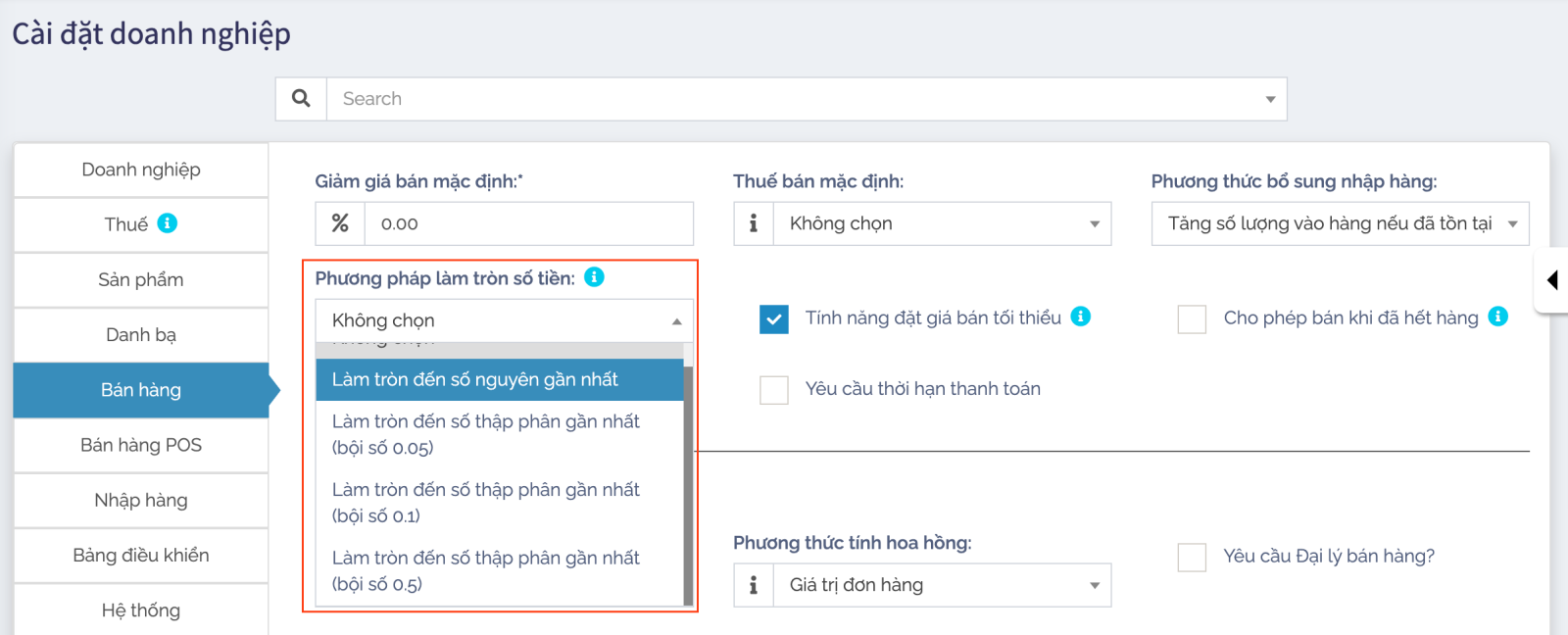Click info icon in Thuế bán mặc định field

tap(754, 223)
